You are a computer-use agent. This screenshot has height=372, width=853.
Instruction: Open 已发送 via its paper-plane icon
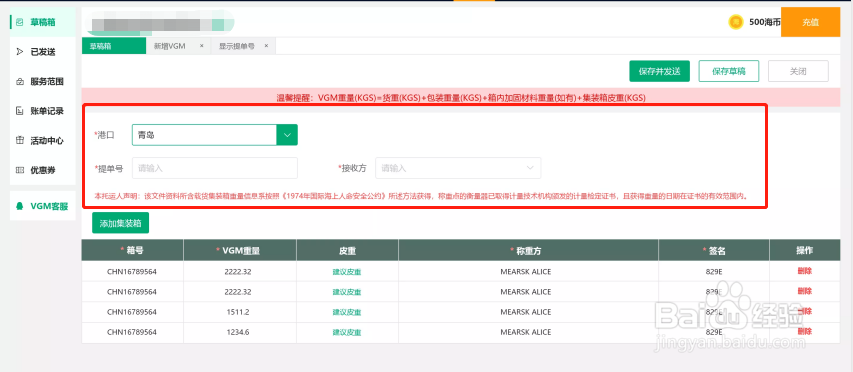[x=20, y=52]
